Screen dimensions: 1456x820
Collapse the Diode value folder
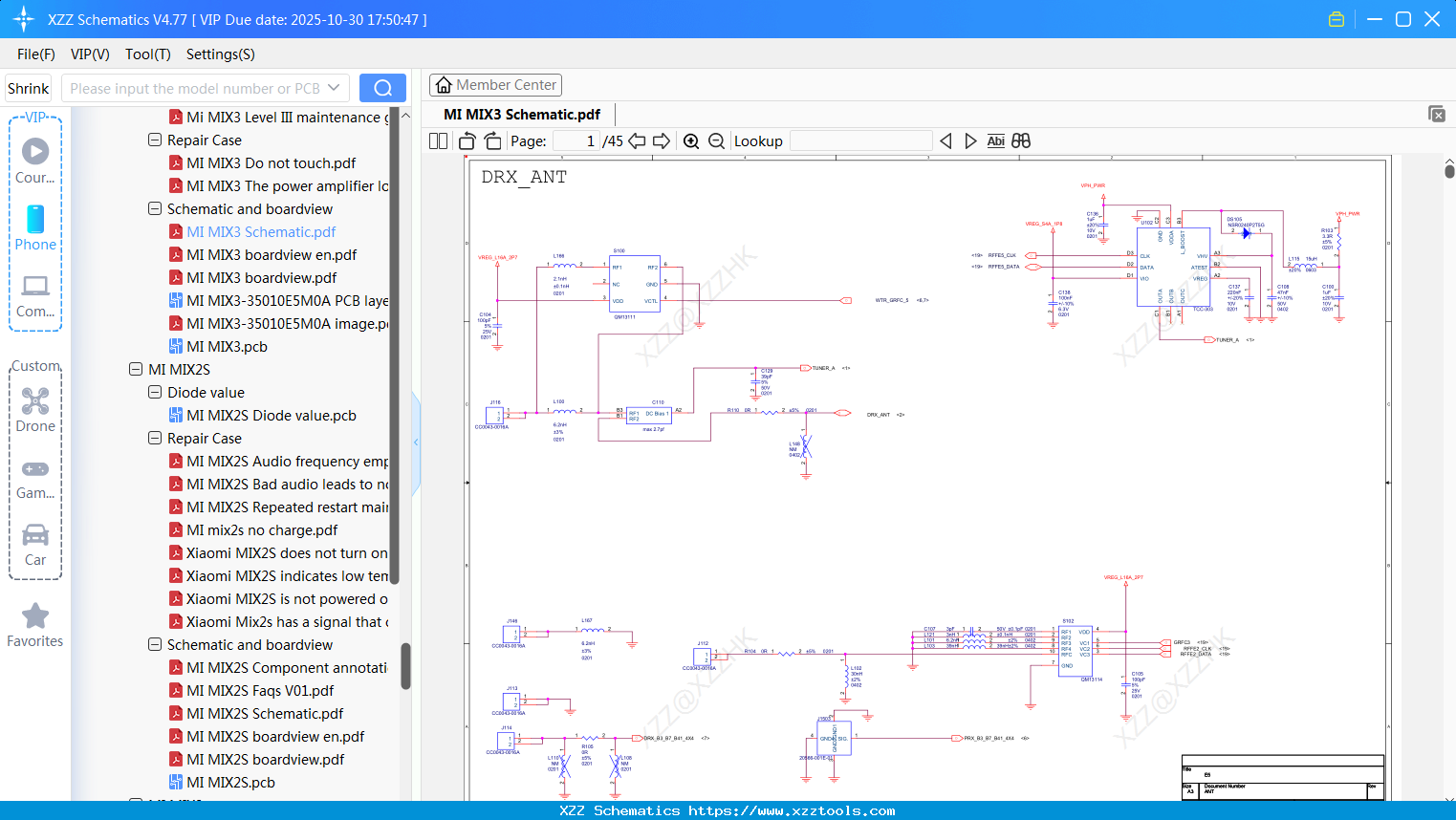point(155,393)
